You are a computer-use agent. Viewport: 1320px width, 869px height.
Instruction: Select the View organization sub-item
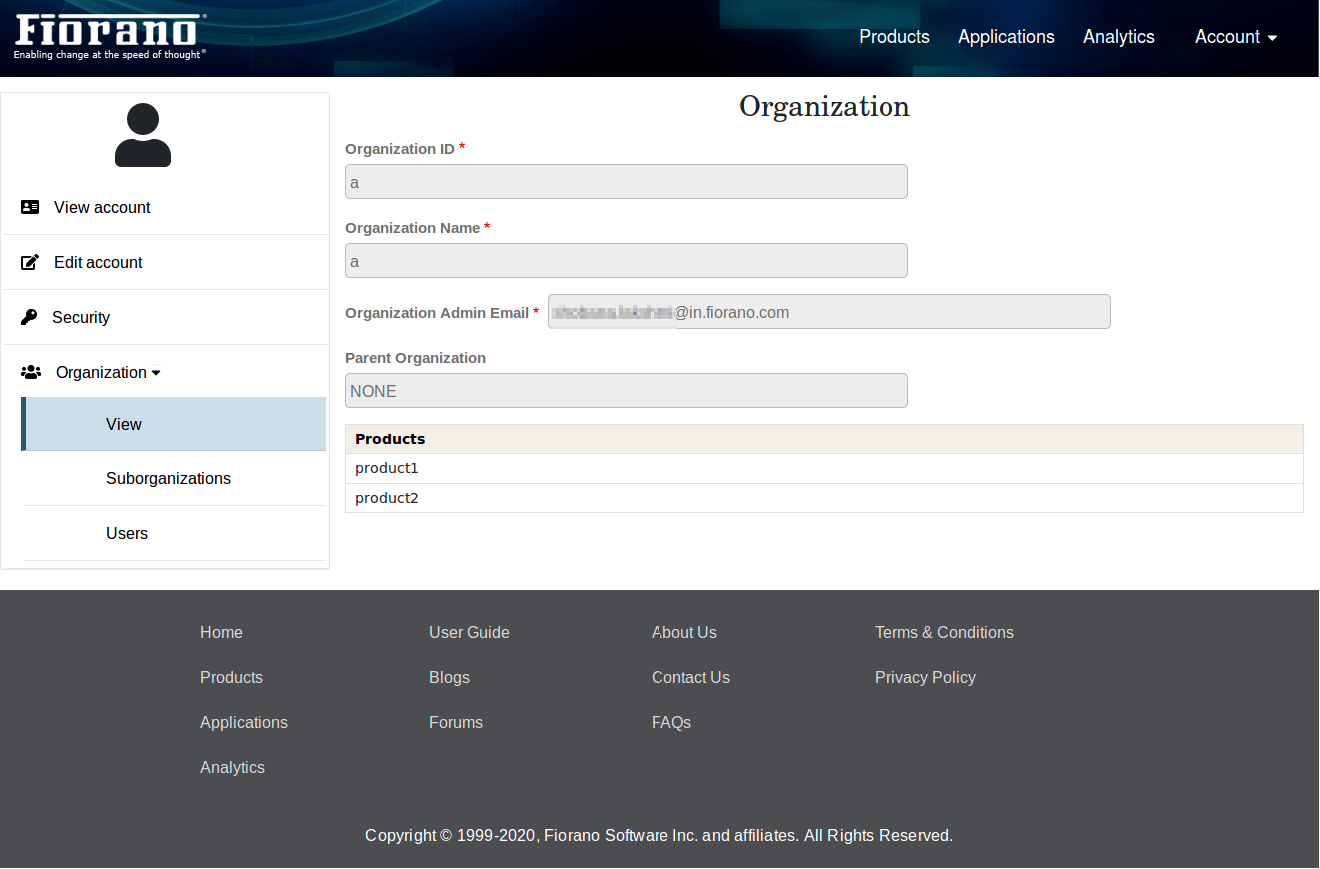pyautogui.click(x=174, y=424)
